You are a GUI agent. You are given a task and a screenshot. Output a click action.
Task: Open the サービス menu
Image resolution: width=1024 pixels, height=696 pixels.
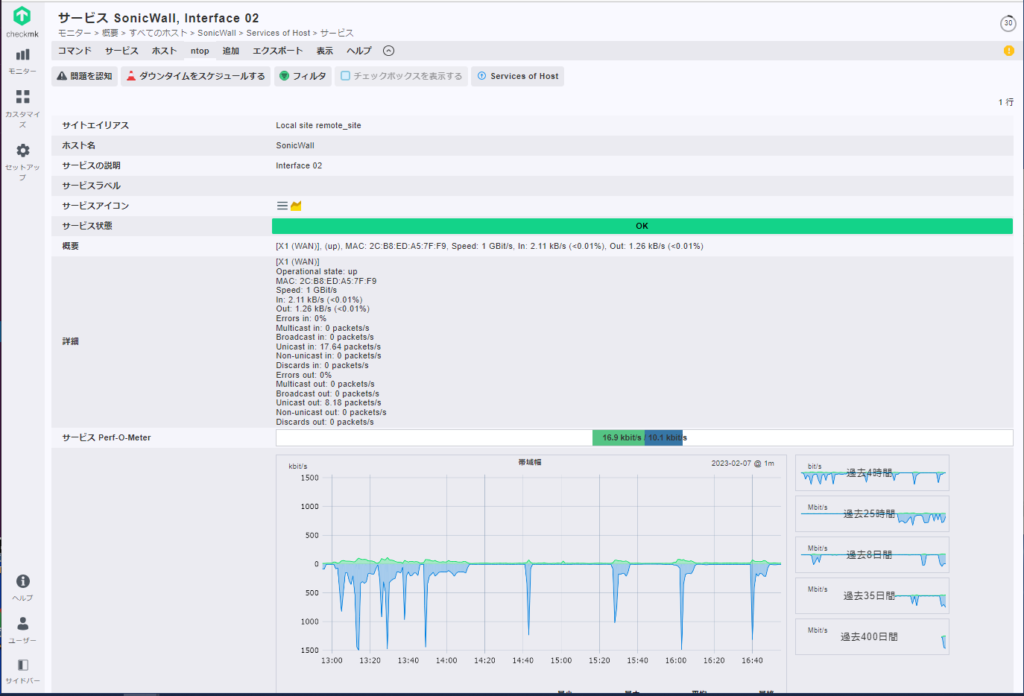[121, 51]
